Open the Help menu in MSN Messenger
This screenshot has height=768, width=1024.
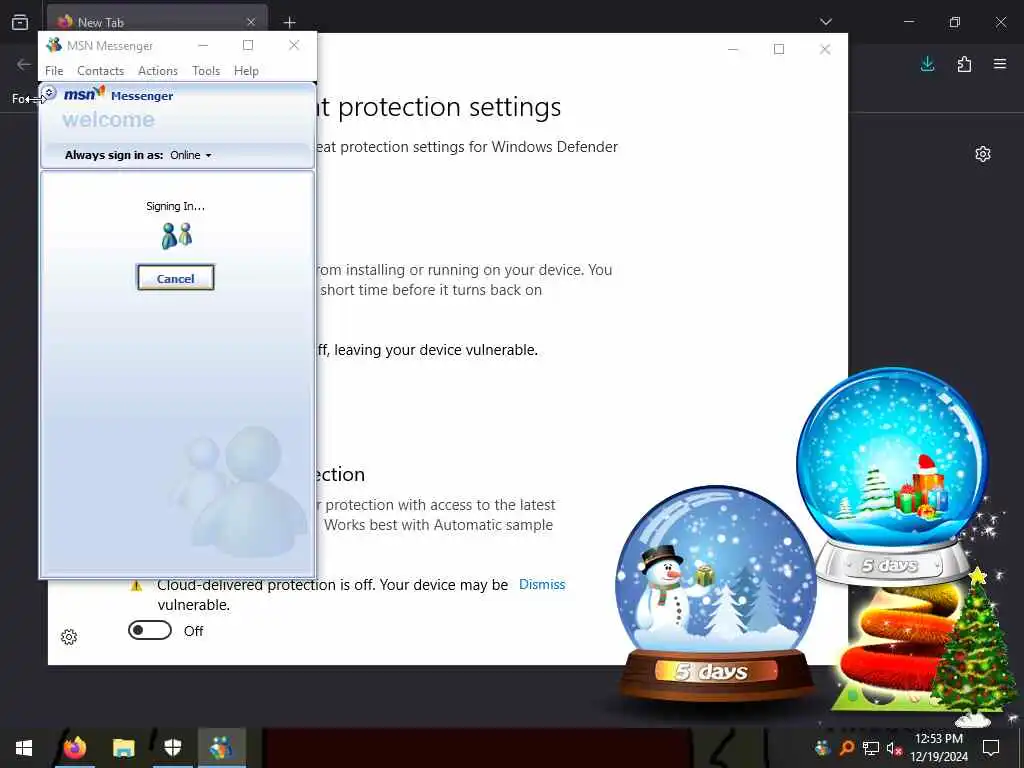tap(246, 71)
